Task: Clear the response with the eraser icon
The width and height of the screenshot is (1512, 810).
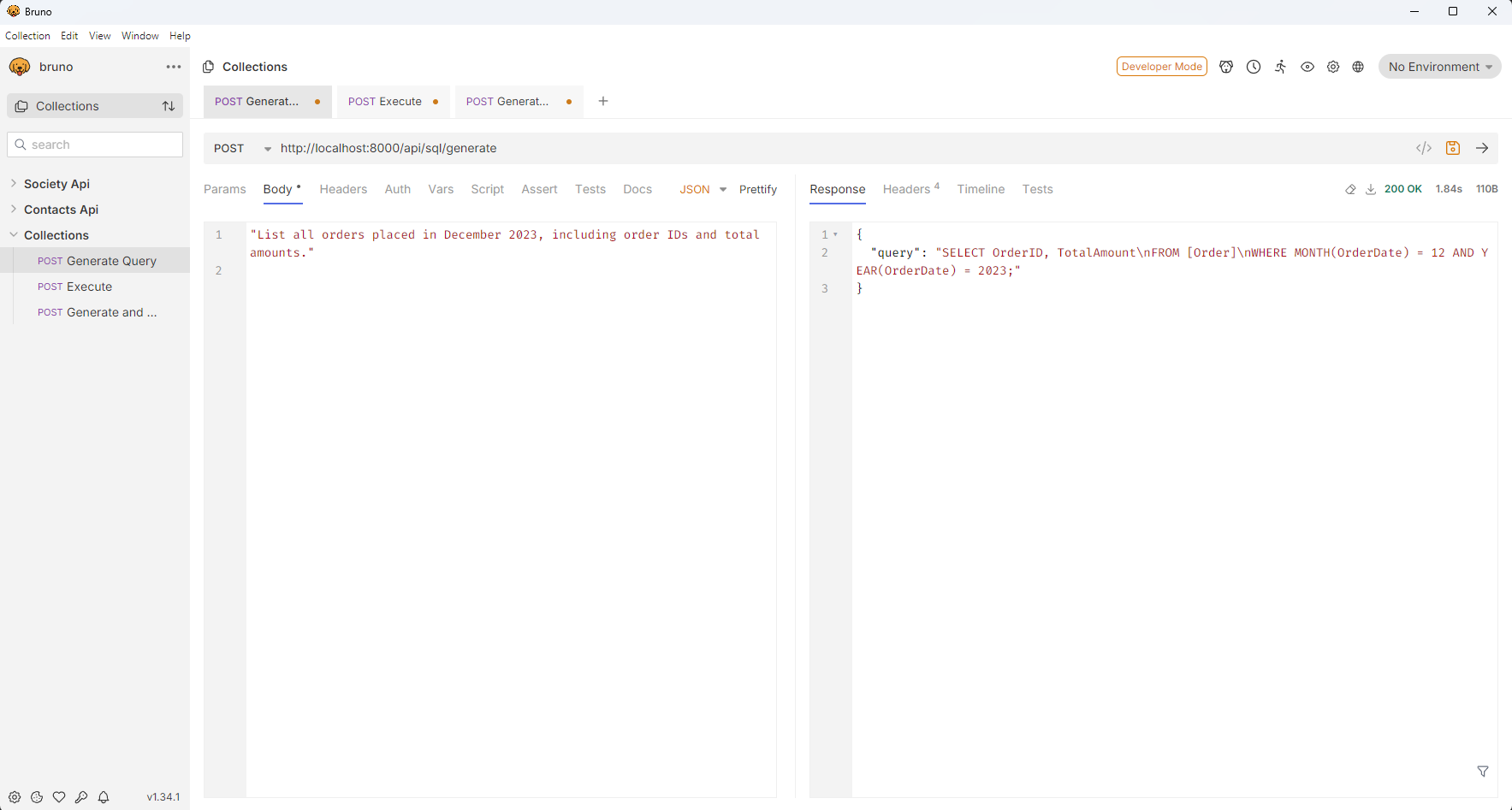Action: pos(1350,188)
